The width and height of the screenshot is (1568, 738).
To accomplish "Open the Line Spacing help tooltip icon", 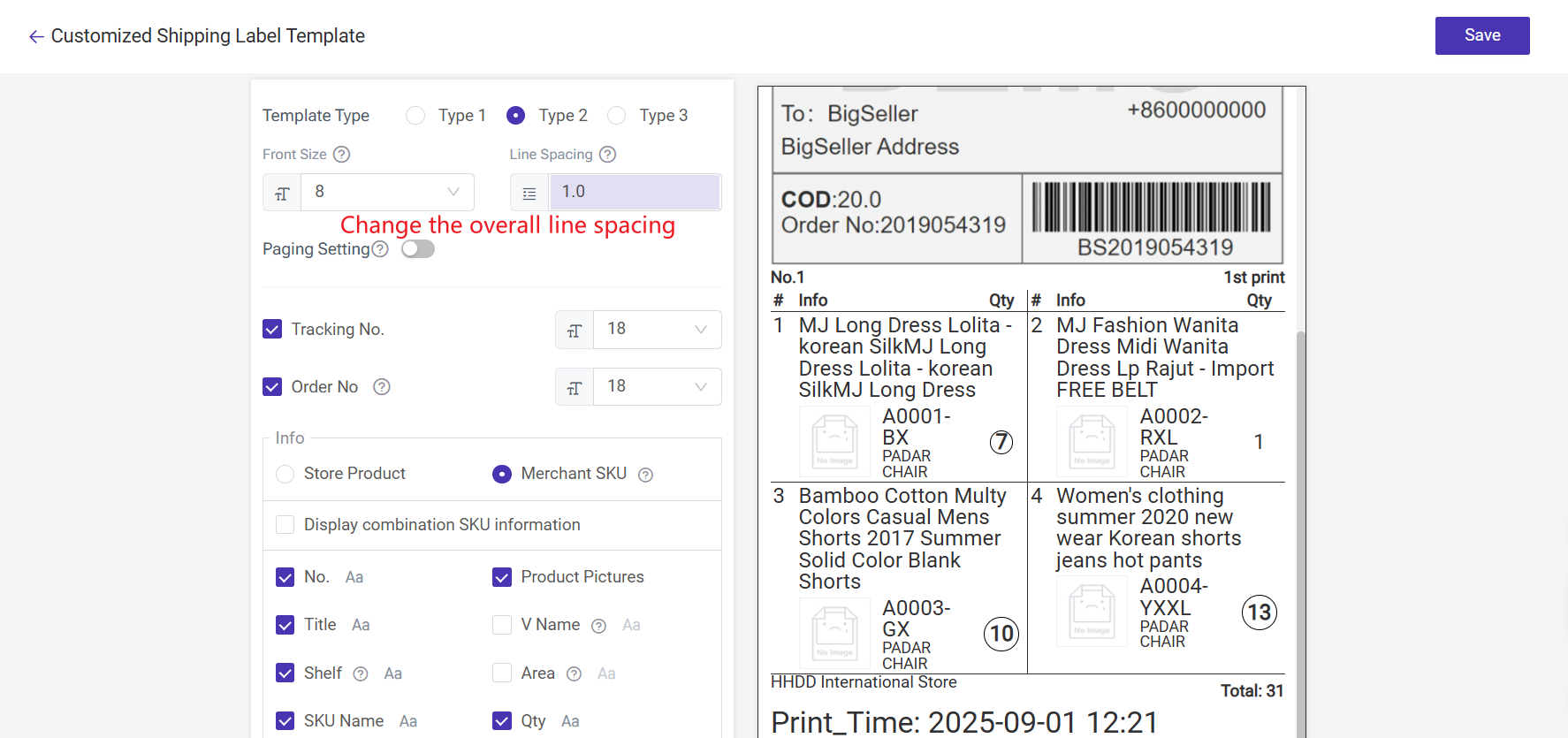I will click(607, 154).
